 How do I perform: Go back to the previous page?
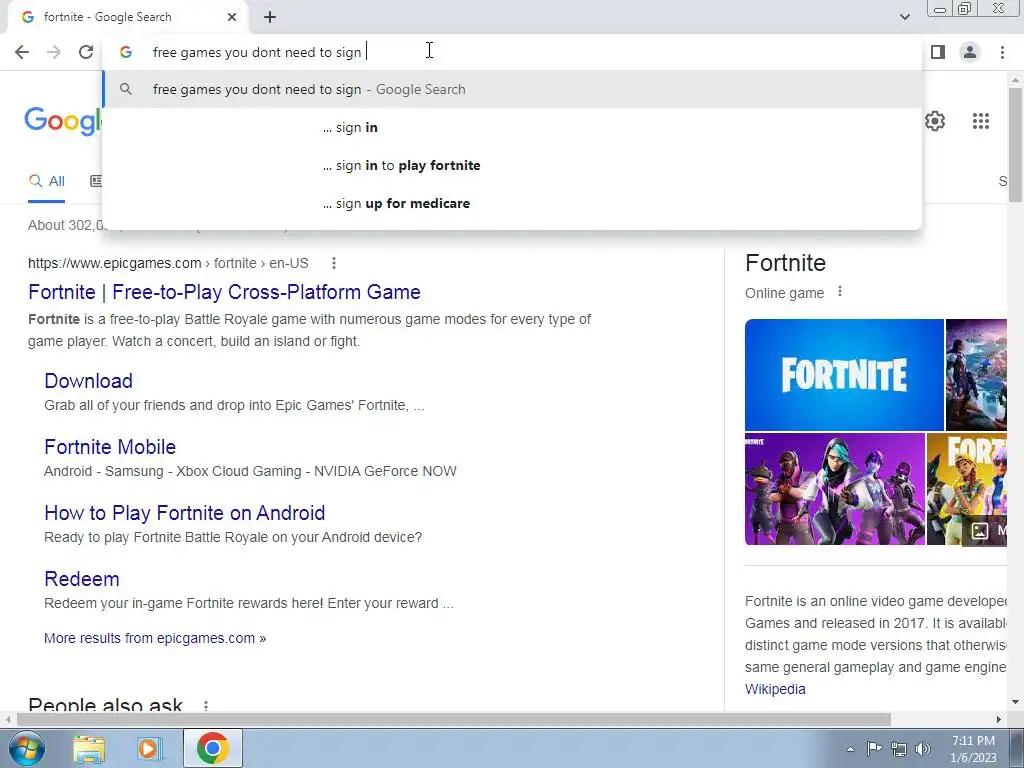tap(22, 52)
